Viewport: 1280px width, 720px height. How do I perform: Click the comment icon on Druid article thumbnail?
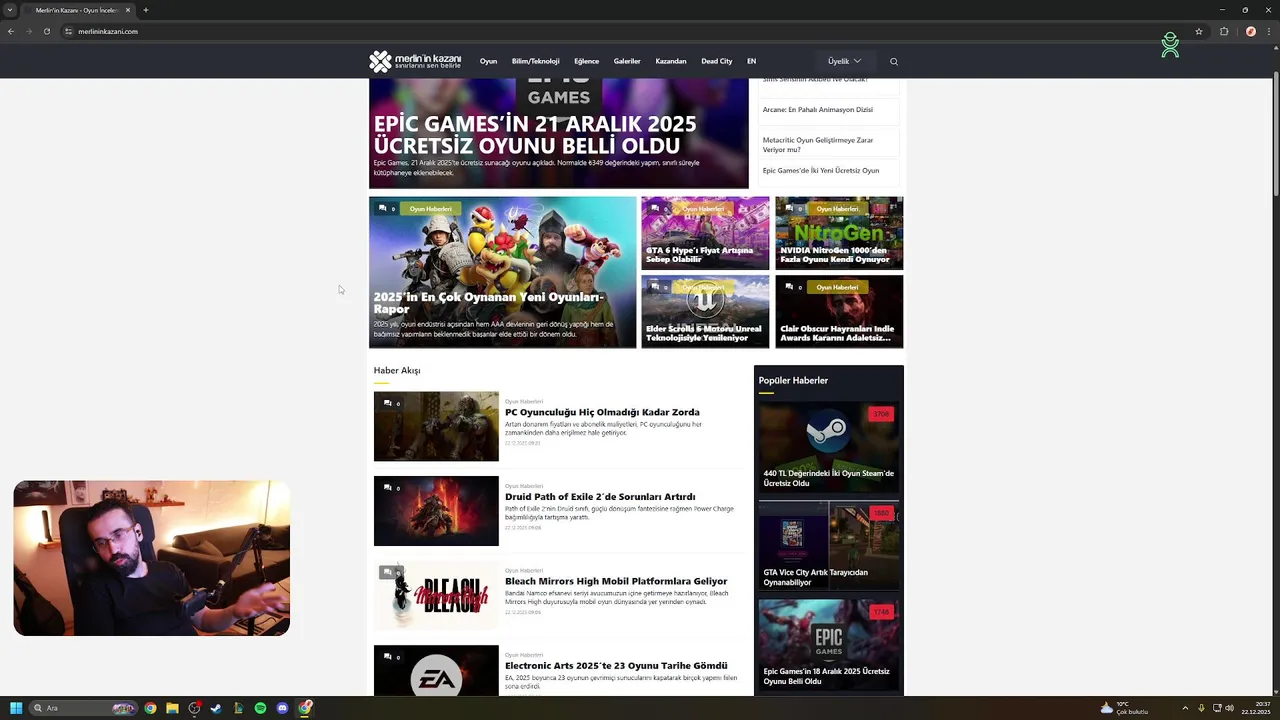tap(387, 488)
